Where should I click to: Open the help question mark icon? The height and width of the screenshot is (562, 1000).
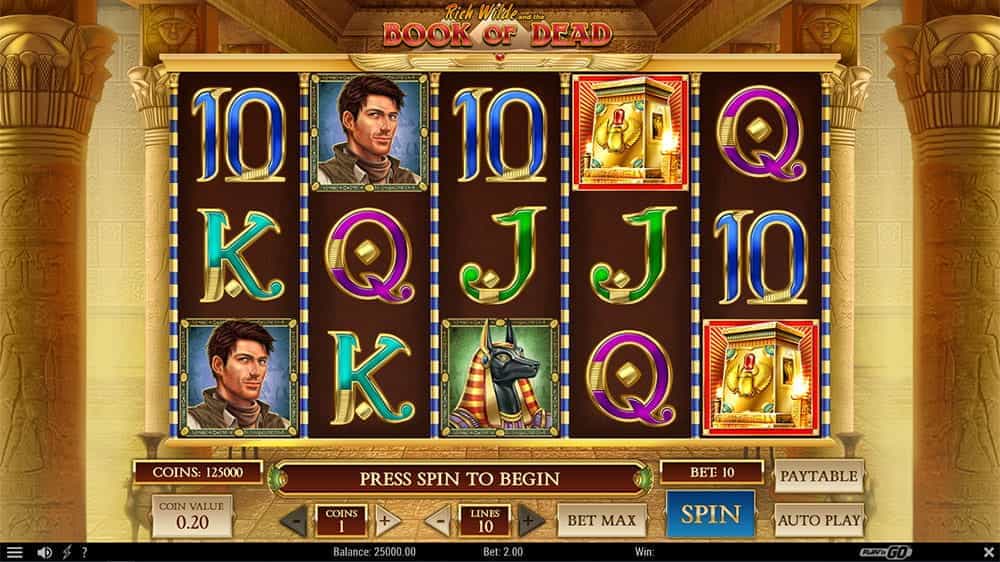(x=84, y=552)
